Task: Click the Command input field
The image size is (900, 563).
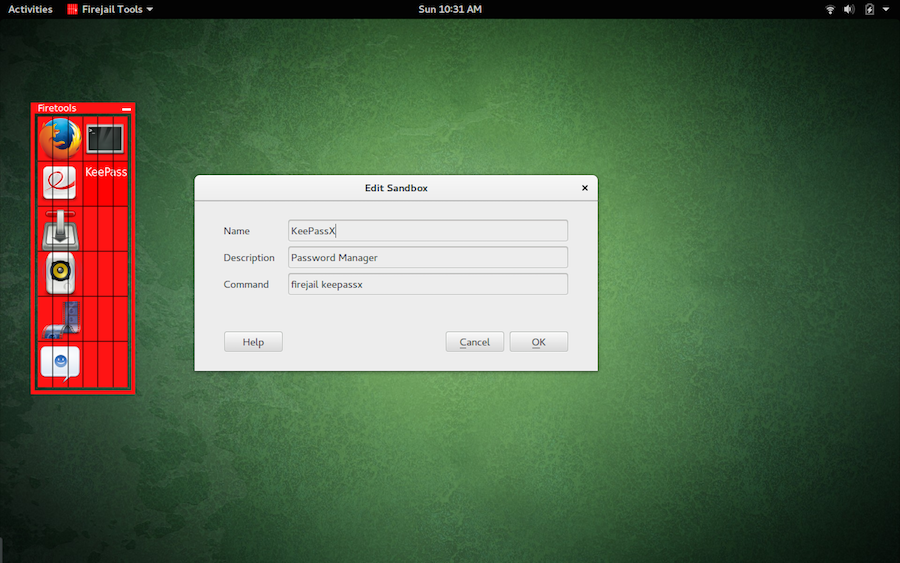Action: [x=428, y=284]
